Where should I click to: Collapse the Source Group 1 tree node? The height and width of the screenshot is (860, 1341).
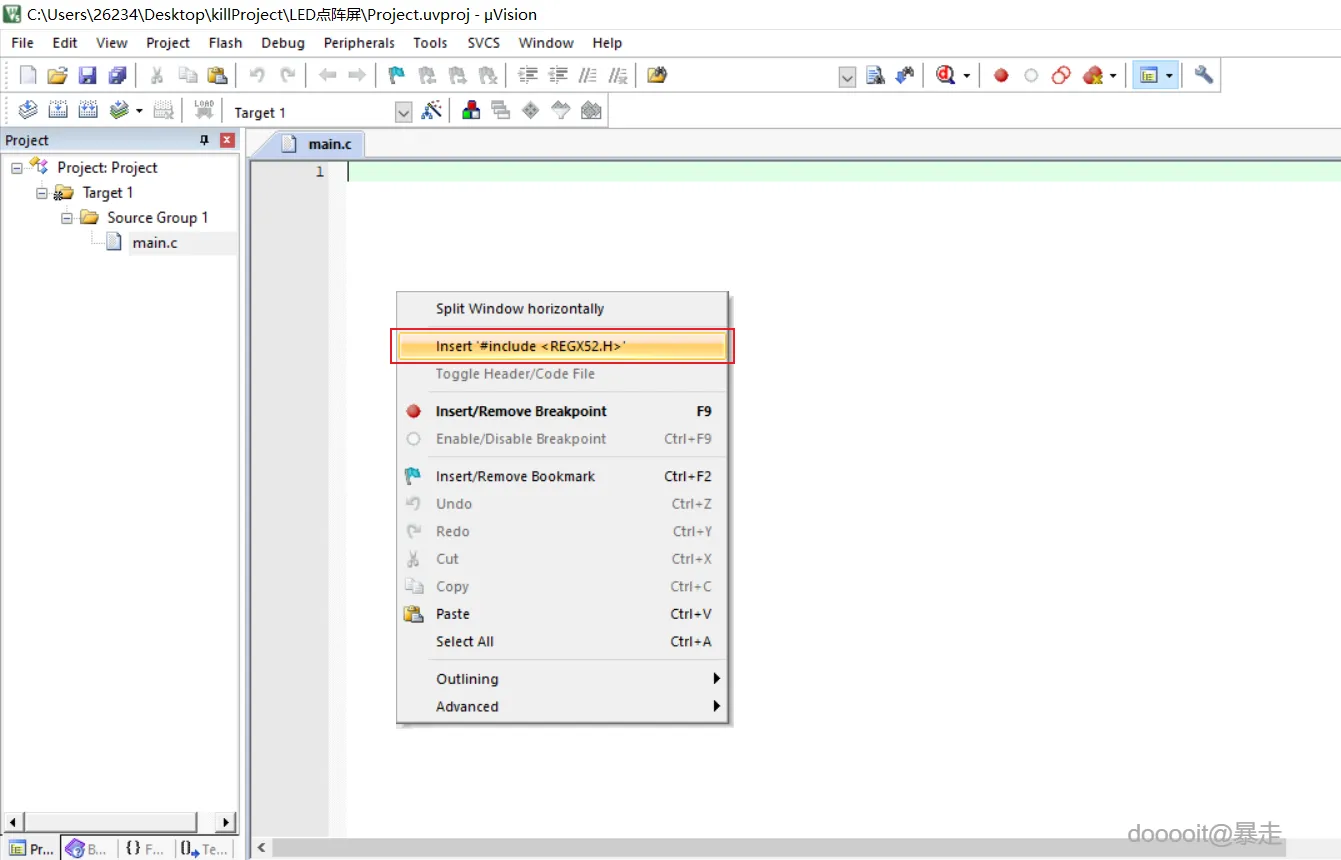pyautogui.click(x=67, y=218)
